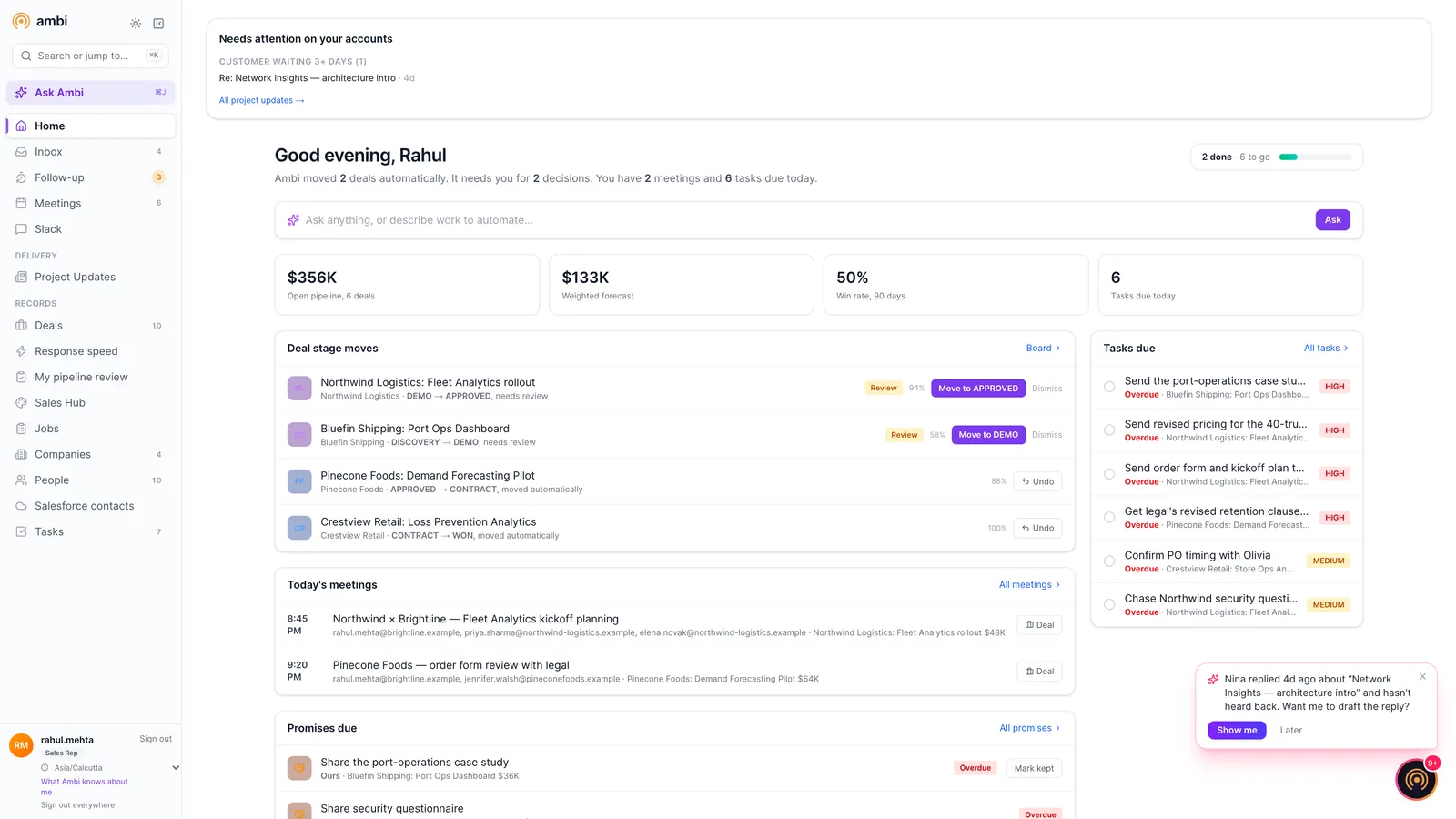1456x819 pixels.
Task: Dismiss the Bluefin Shipping stage move
Action: coord(1046,435)
